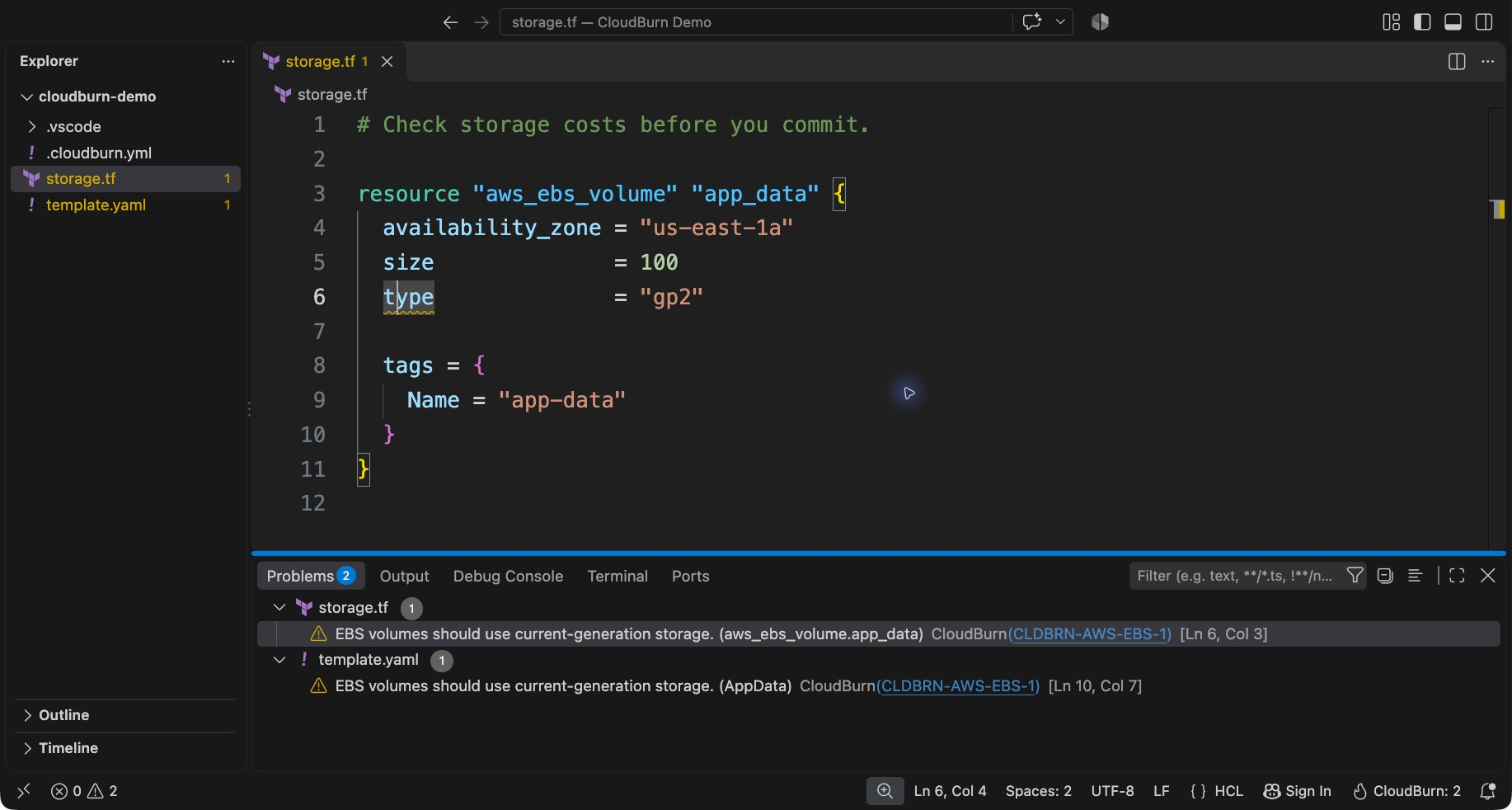Click the zoom magnifier status bar icon
Image resolution: width=1512 pixels, height=810 pixels.
[885, 791]
